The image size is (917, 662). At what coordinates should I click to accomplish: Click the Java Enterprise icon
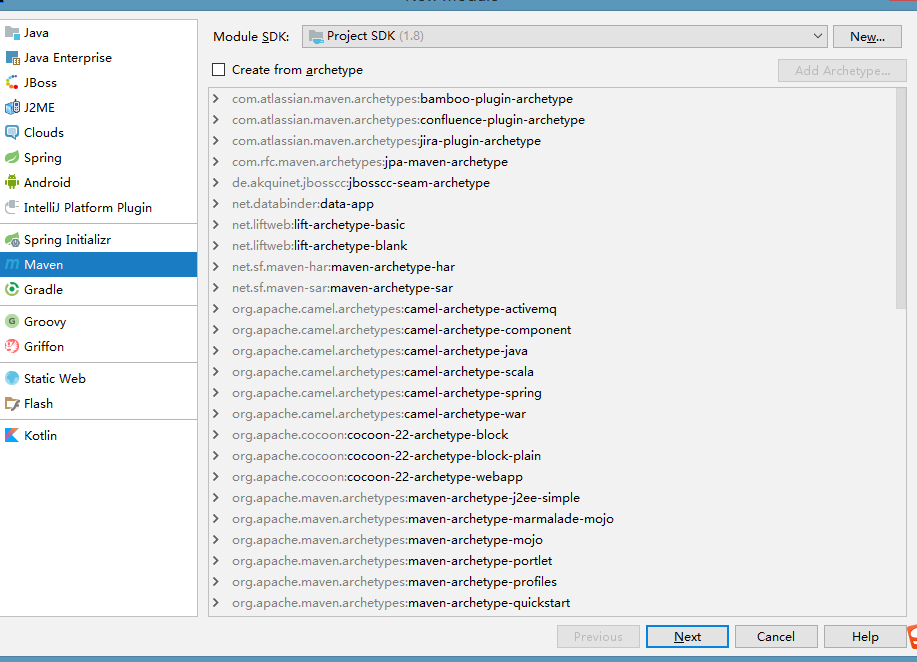12,58
